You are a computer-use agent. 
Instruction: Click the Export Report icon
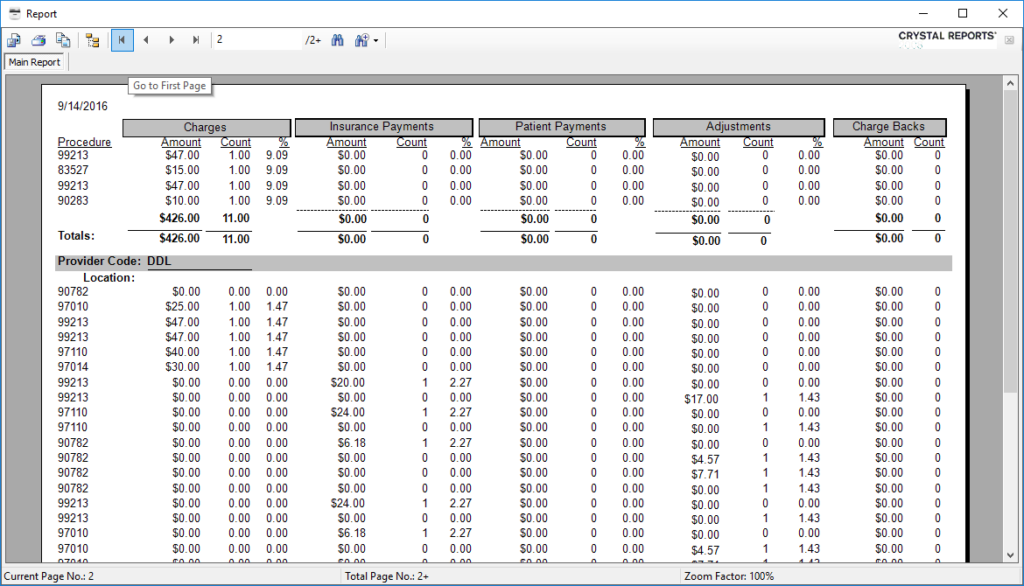coord(15,40)
